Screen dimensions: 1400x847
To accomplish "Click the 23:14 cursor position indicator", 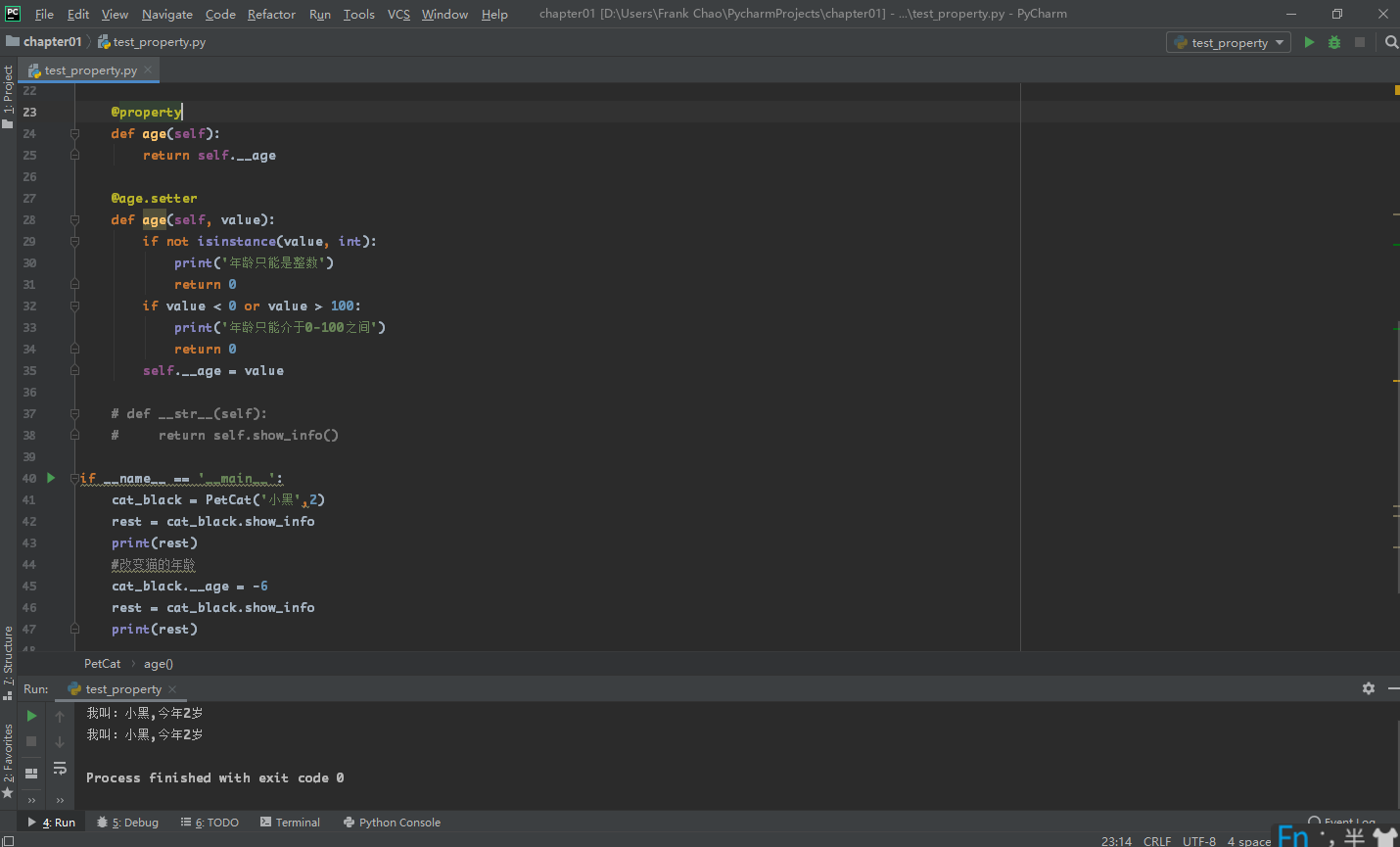I will click(x=1116, y=841).
